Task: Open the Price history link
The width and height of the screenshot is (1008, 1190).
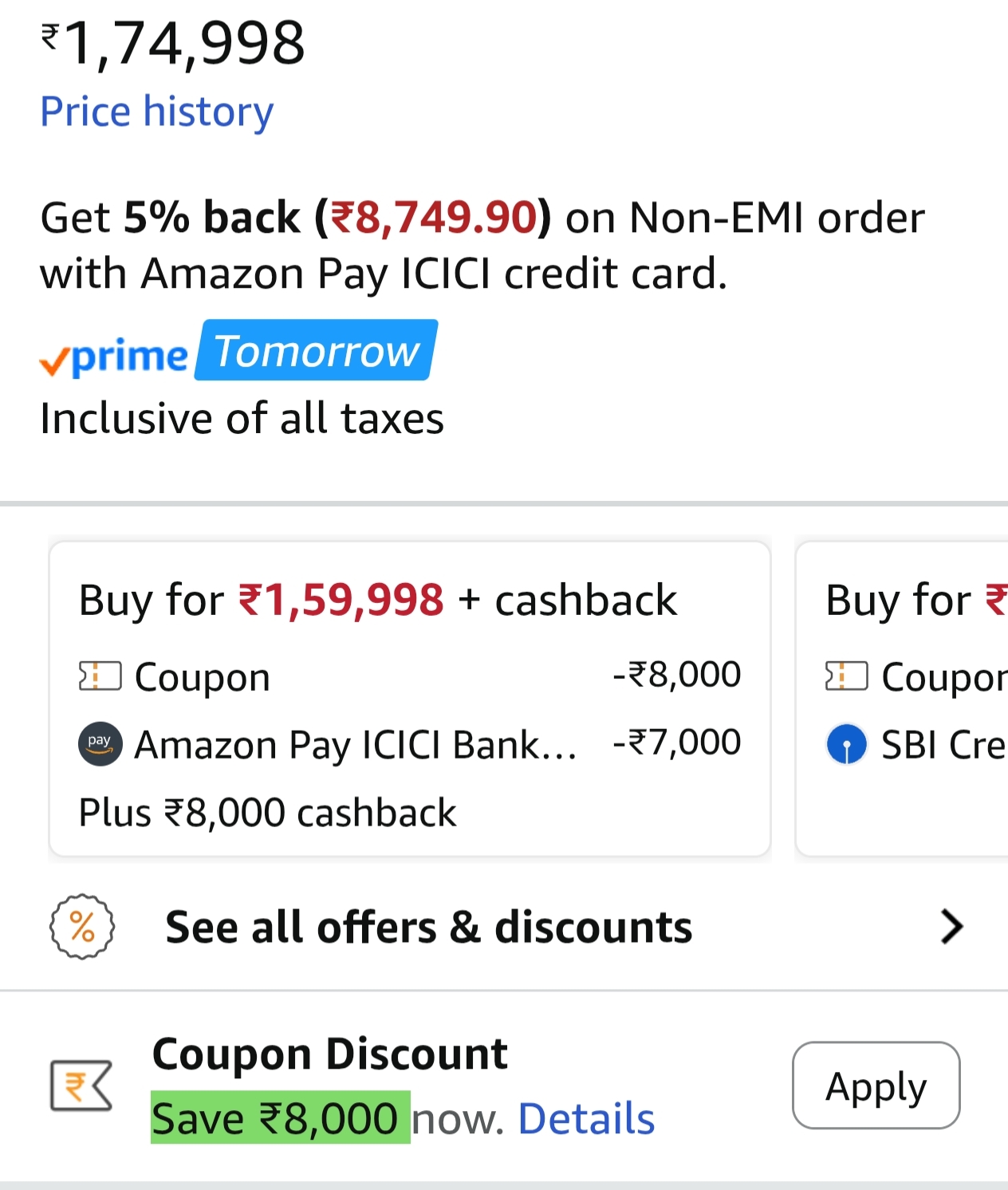Action: click(156, 112)
